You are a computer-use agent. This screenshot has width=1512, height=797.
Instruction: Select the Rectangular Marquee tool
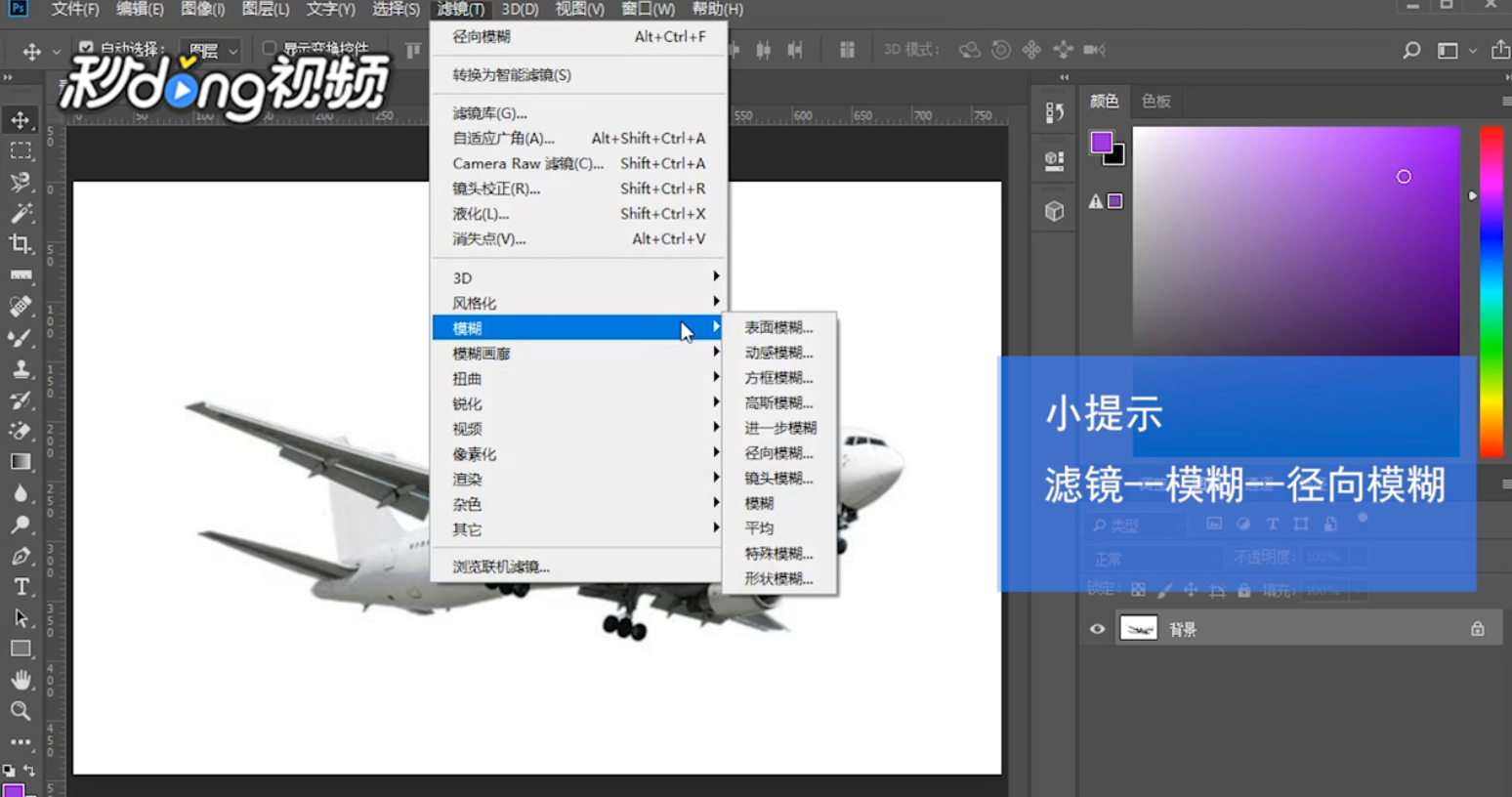click(x=21, y=151)
